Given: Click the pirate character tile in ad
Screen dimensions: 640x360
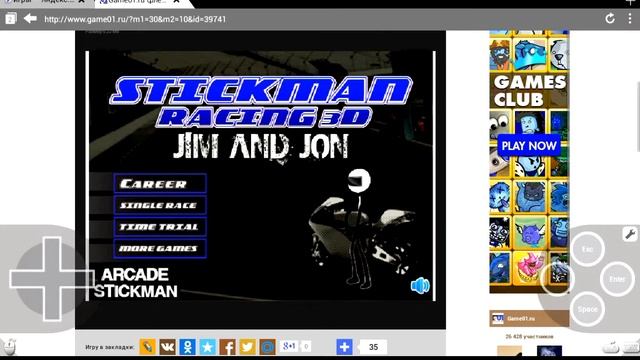Looking at the screenshot, I should pos(500,54).
